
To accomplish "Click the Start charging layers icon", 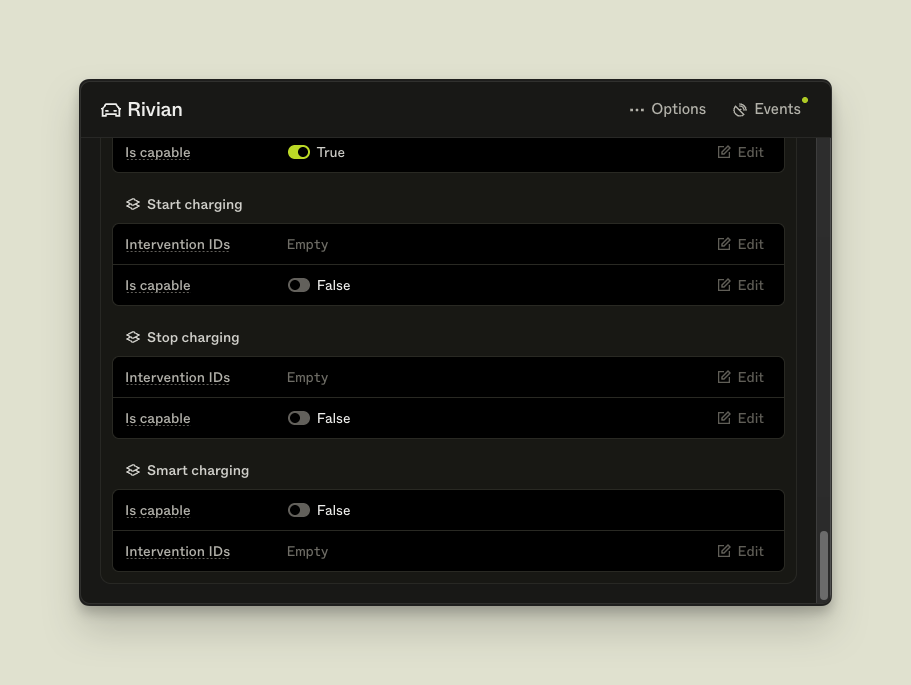I will point(133,204).
